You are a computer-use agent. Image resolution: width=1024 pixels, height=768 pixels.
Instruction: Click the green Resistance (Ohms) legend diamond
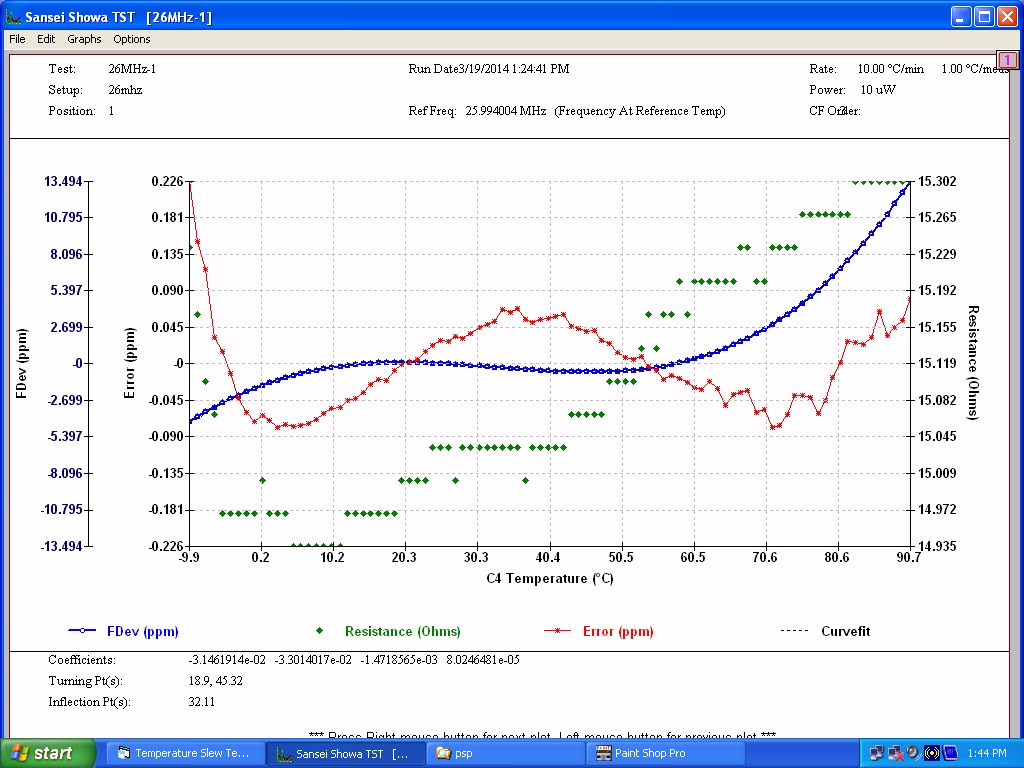[320, 631]
